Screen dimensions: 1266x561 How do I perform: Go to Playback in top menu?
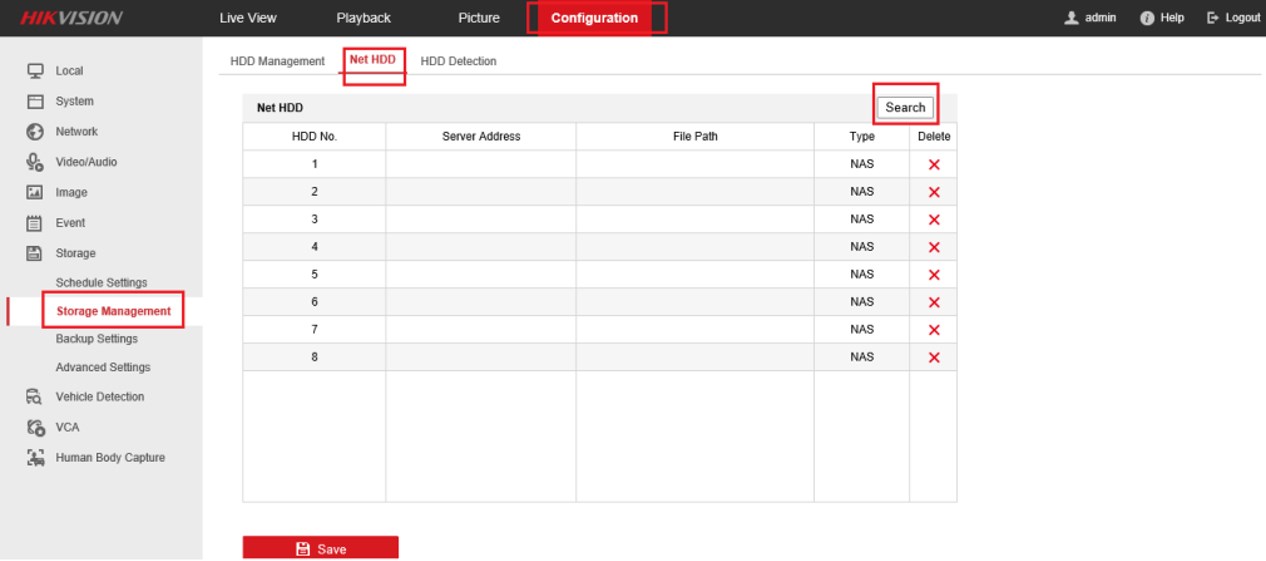(x=363, y=18)
